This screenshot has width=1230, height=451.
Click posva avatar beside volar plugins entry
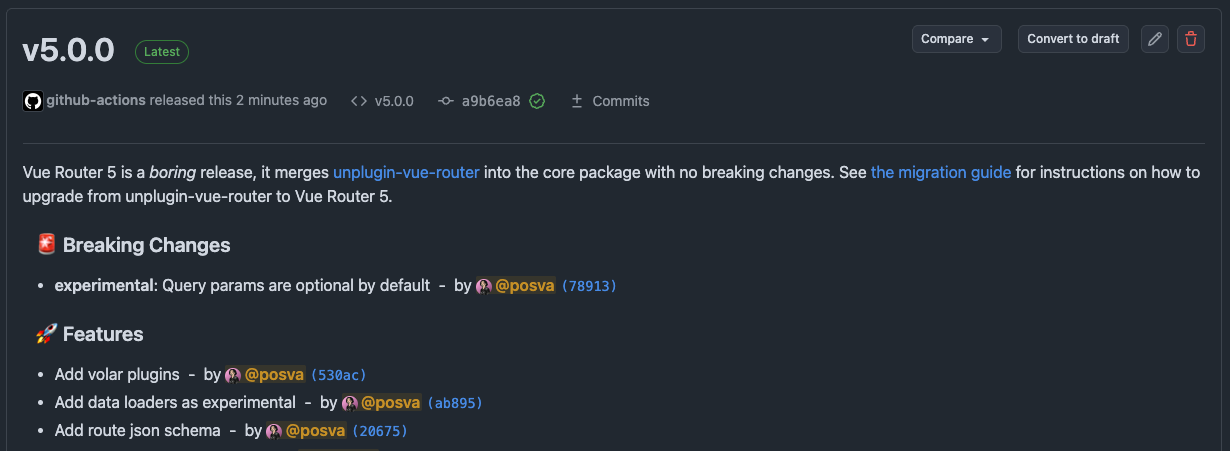pyautogui.click(x=233, y=375)
